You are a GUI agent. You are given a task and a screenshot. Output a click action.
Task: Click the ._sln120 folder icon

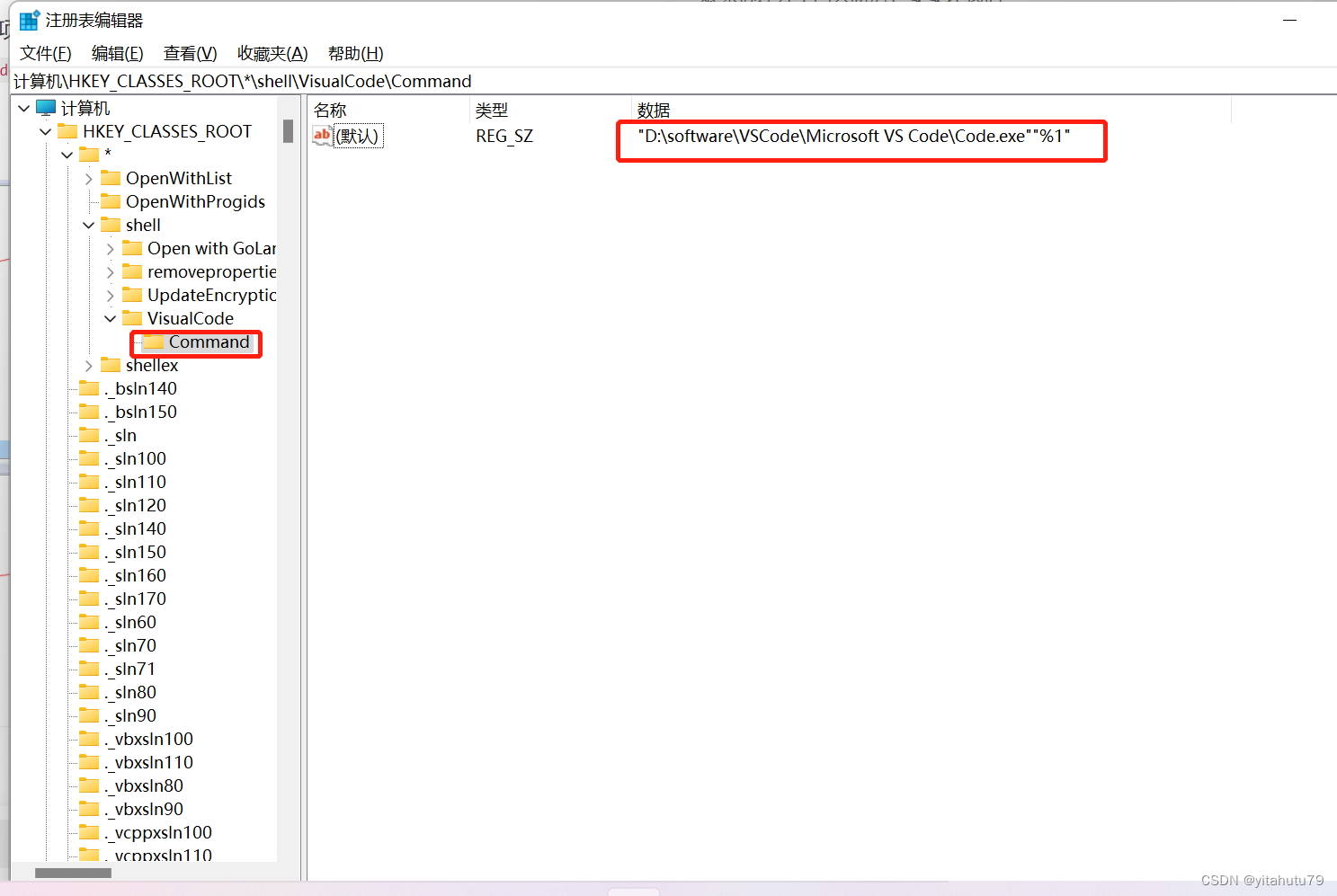tap(89, 505)
